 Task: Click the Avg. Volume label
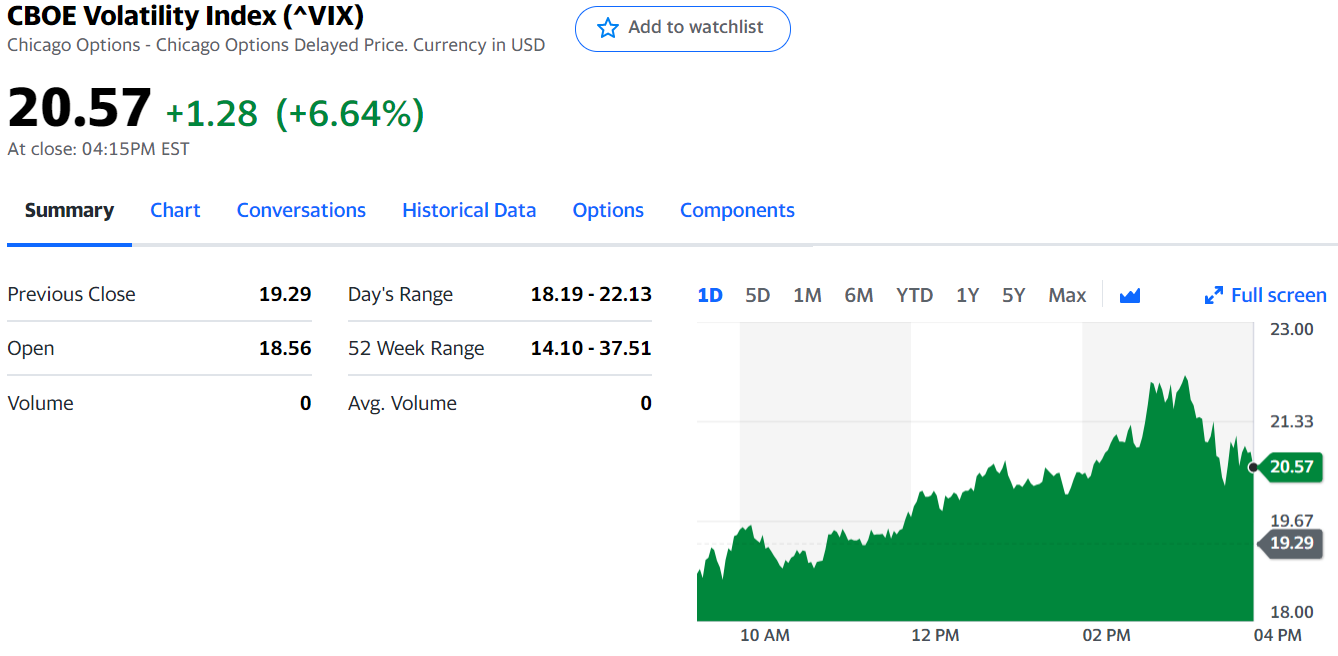coord(402,403)
